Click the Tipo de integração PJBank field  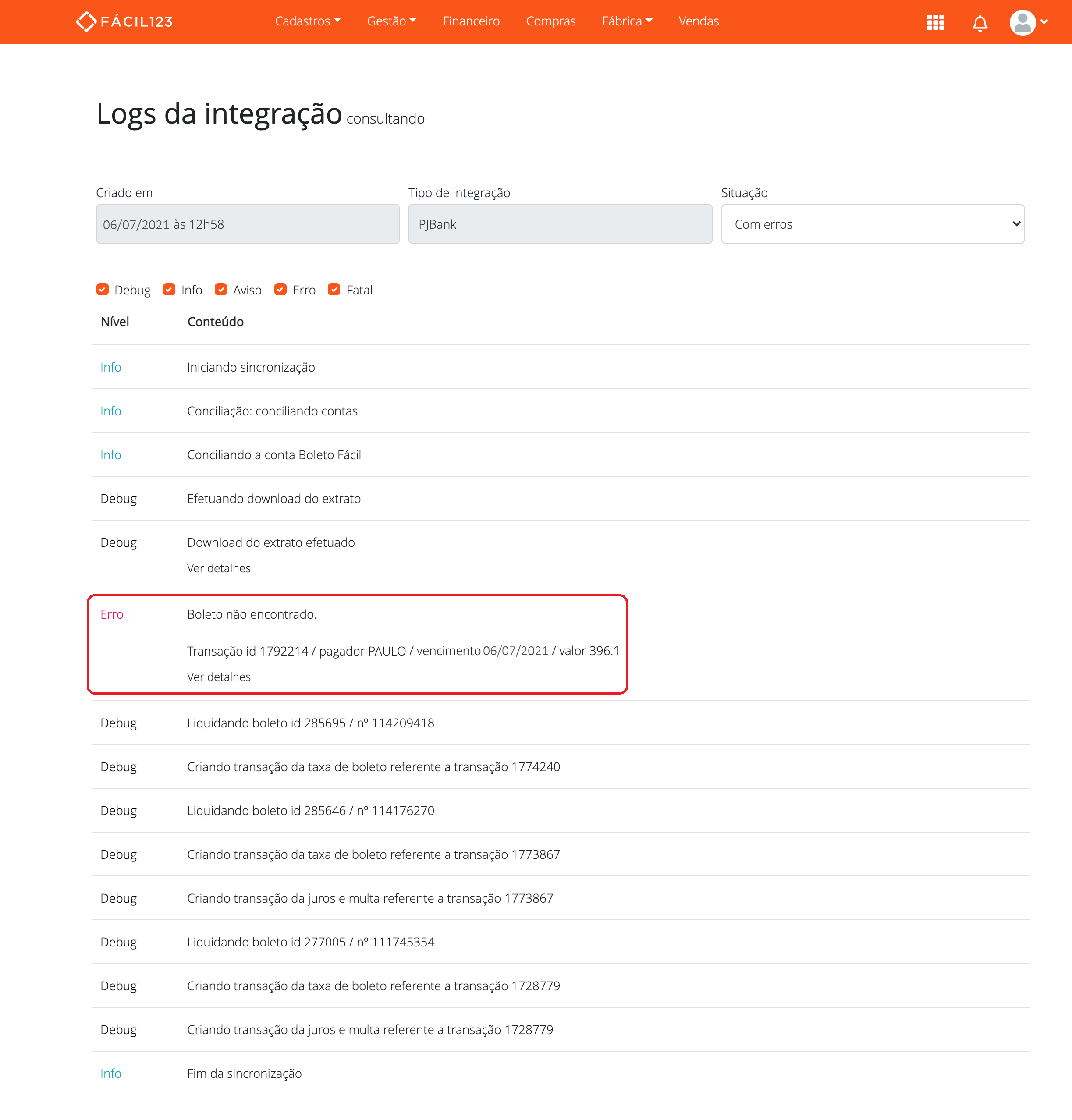tap(559, 223)
